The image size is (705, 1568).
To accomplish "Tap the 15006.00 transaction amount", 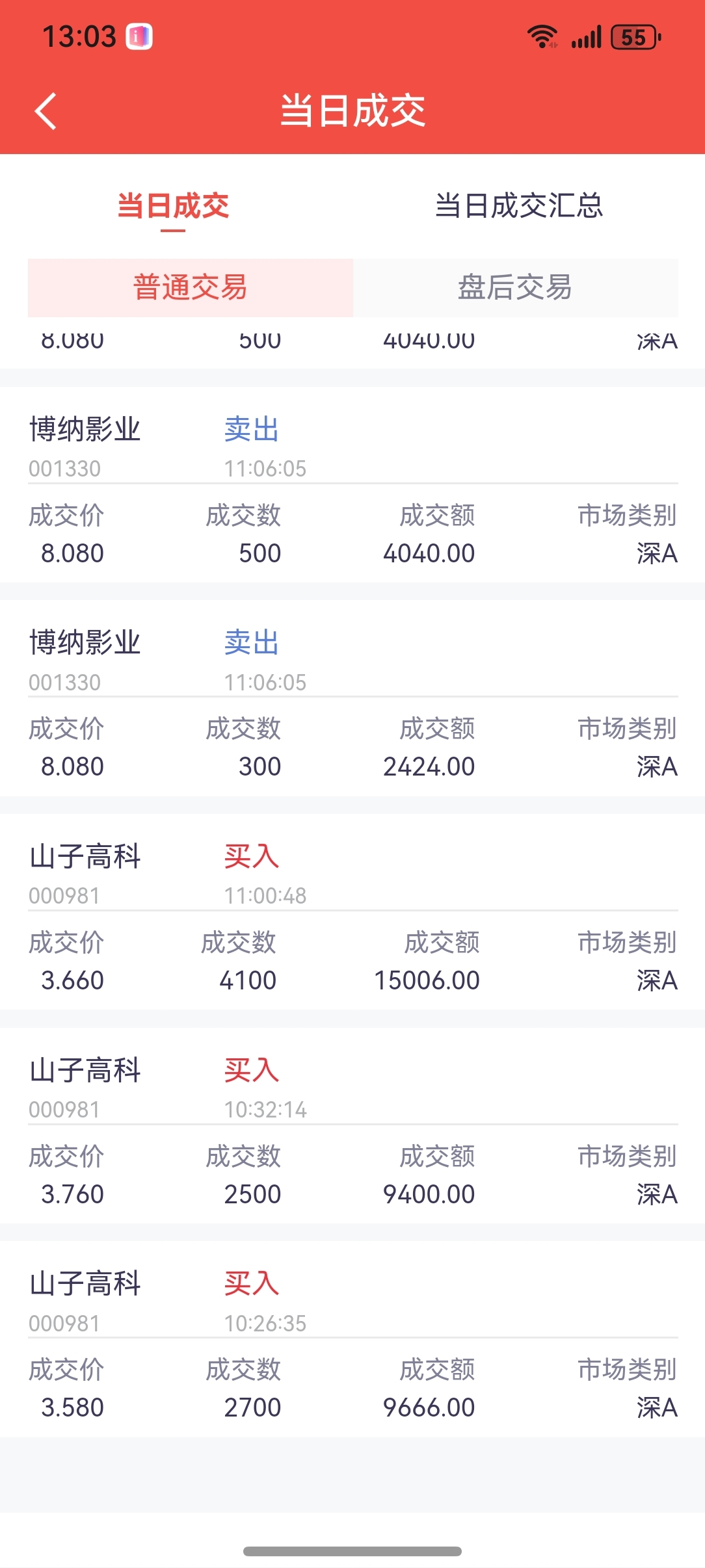I will pyautogui.click(x=427, y=980).
